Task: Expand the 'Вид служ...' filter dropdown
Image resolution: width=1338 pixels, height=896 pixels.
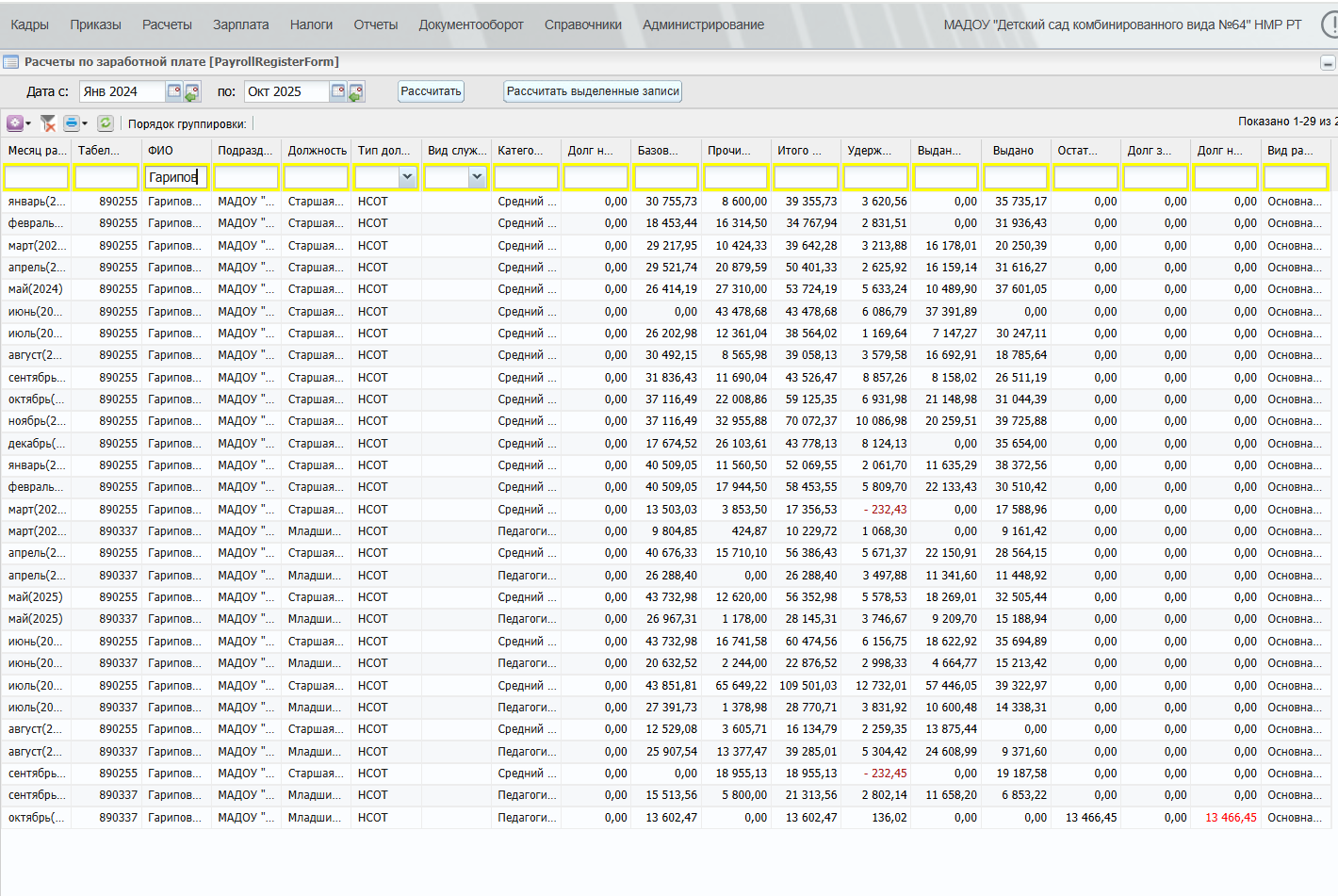Action: tap(477, 177)
